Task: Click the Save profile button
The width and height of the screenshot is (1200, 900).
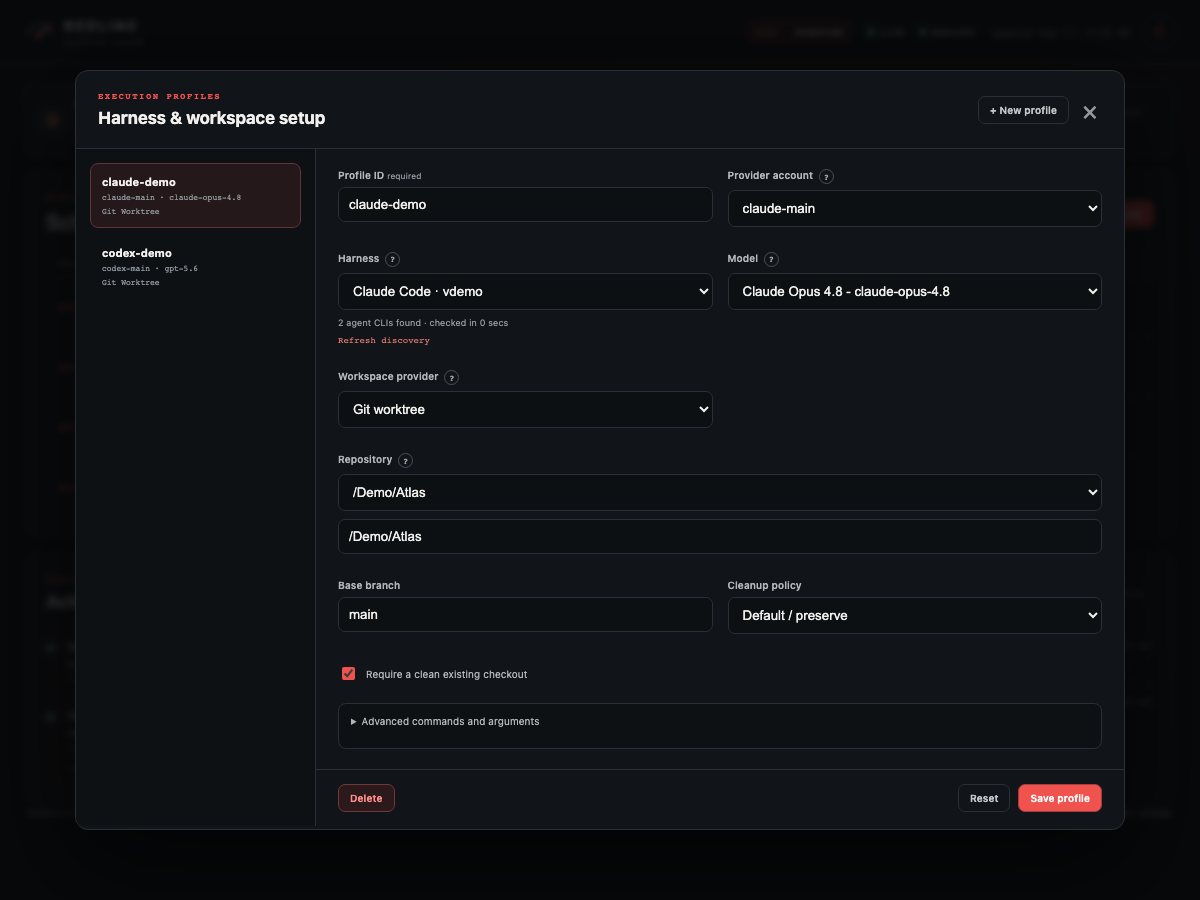Action: [1060, 798]
